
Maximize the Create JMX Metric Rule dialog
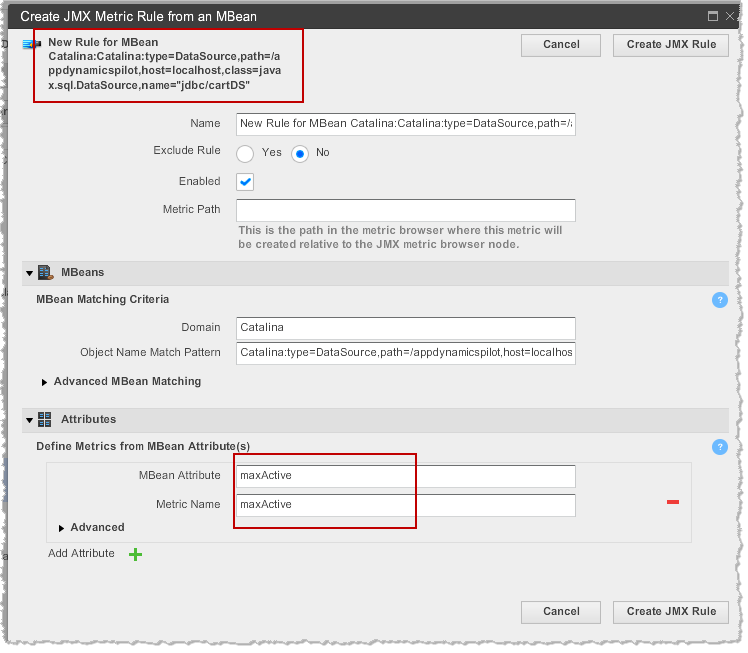point(713,16)
